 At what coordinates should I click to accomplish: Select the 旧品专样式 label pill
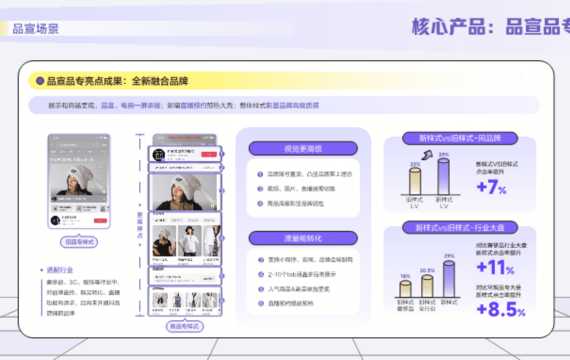click(x=79, y=242)
